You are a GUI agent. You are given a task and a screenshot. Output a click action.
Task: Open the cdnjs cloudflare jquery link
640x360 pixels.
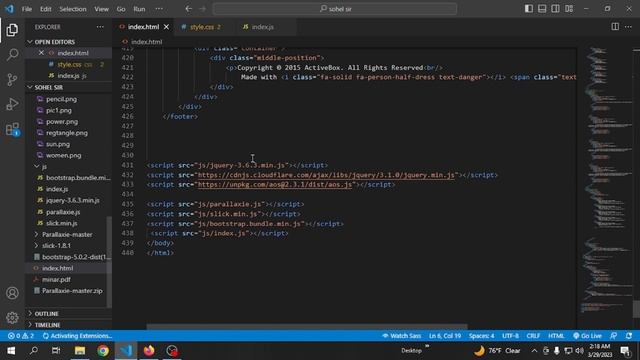click(x=326, y=175)
